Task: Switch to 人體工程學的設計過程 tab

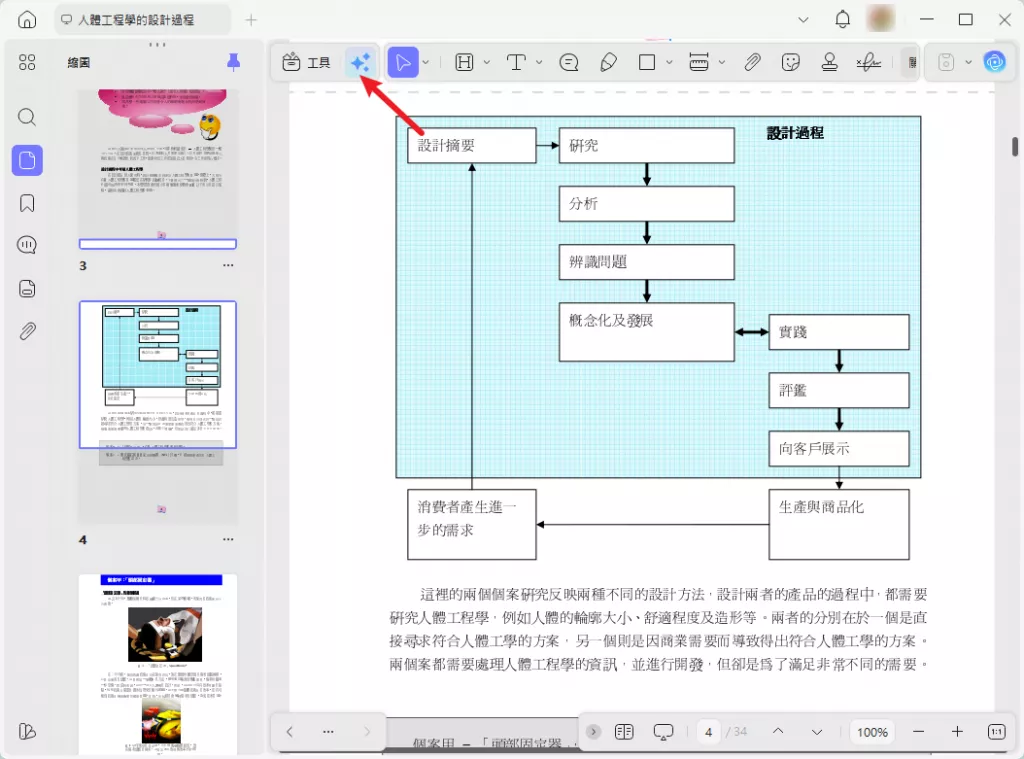Action: click(143, 20)
